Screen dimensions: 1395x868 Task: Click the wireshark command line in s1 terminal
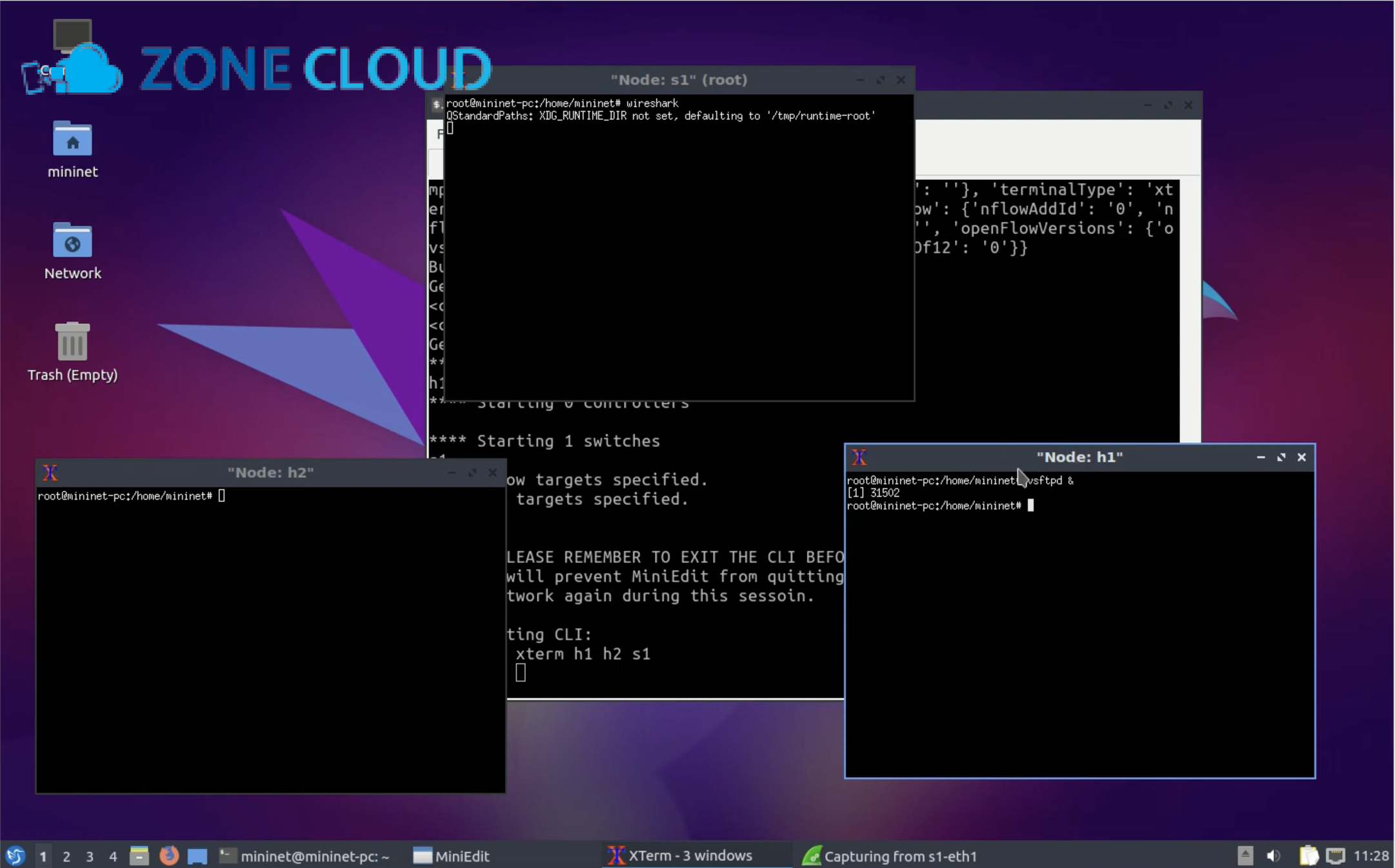(x=563, y=103)
